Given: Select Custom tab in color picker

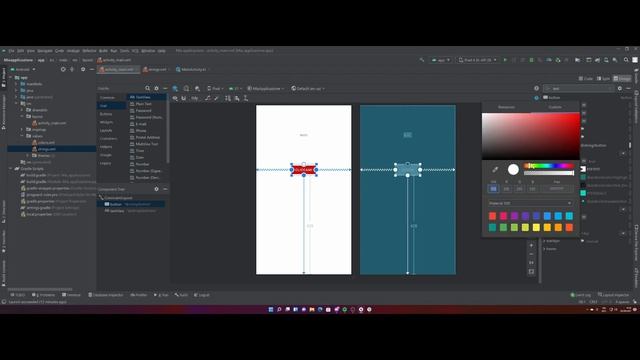Looking at the screenshot, I should pyautogui.click(x=555, y=107).
